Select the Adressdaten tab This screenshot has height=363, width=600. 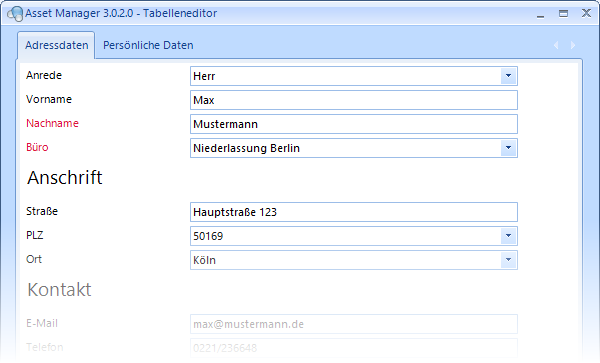point(57,45)
